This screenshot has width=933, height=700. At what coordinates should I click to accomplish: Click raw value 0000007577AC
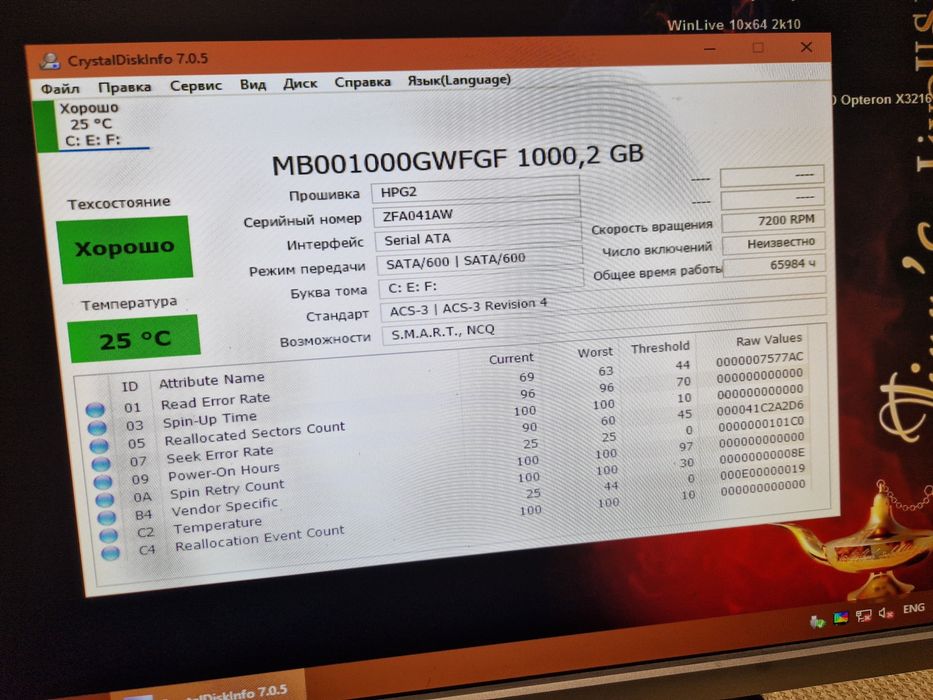[x=759, y=359]
